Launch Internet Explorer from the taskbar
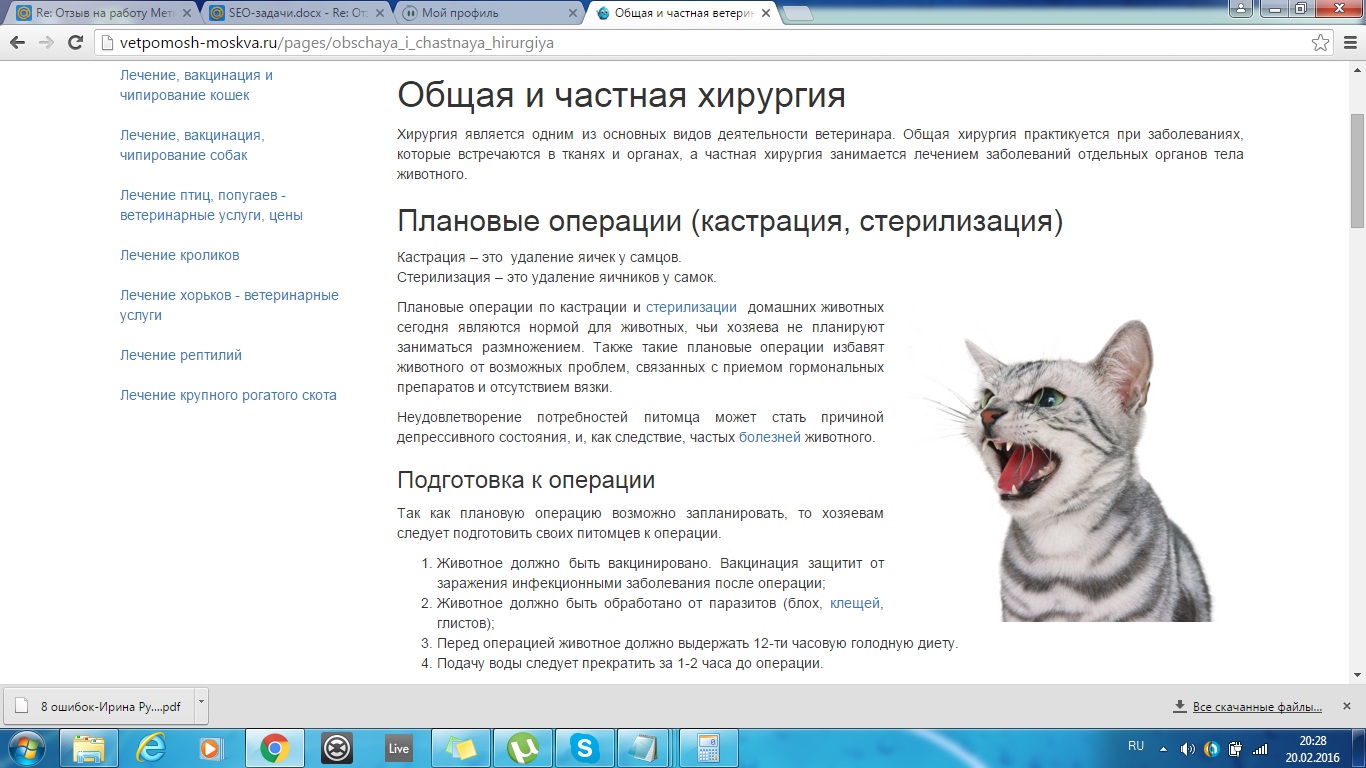The image size is (1366, 768). coord(151,748)
